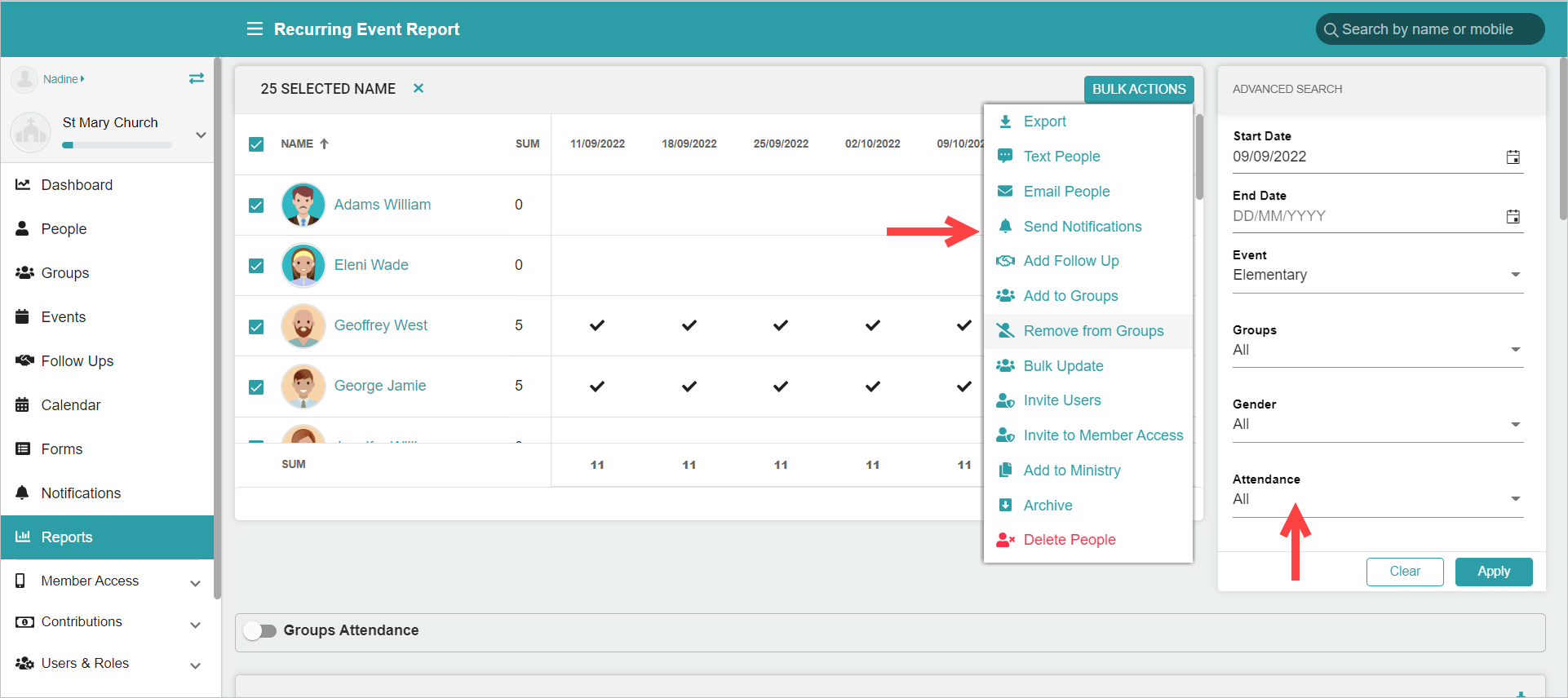Viewport: 1568px width, 698px height.
Task: Select Send Notifications bulk action
Action: pos(1088,227)
